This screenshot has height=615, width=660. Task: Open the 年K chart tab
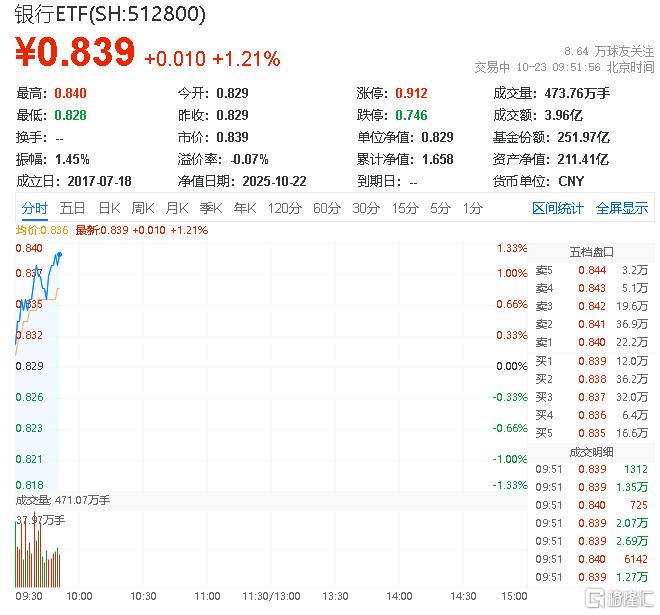245,208
